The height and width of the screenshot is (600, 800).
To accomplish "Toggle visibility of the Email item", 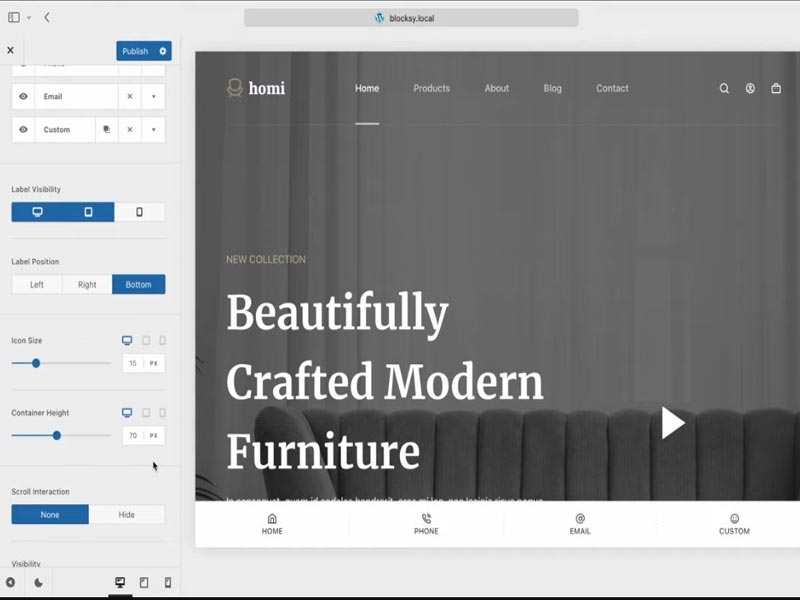I will (x=23, y=97).
